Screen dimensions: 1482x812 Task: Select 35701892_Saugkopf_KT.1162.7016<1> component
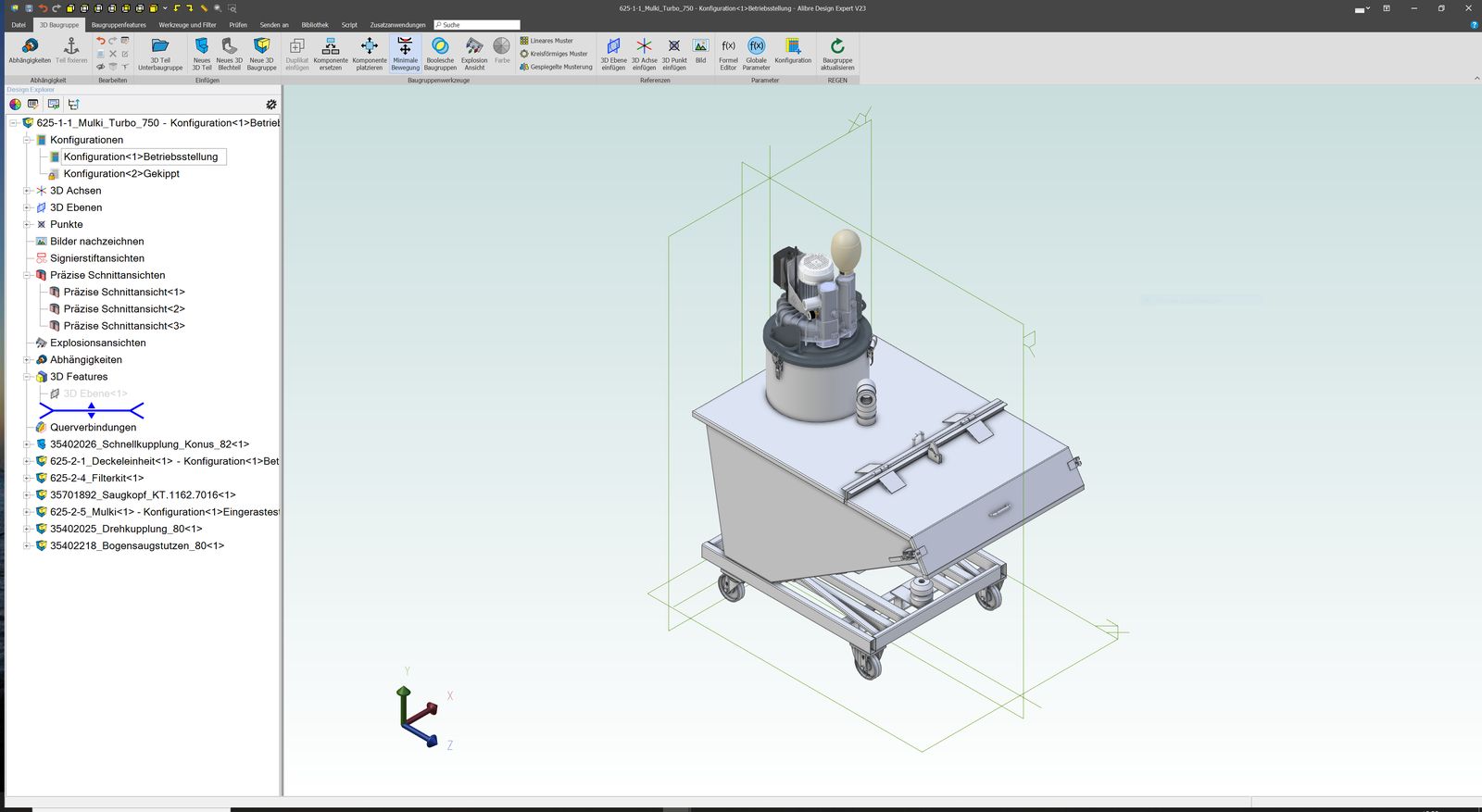point(143,495)
